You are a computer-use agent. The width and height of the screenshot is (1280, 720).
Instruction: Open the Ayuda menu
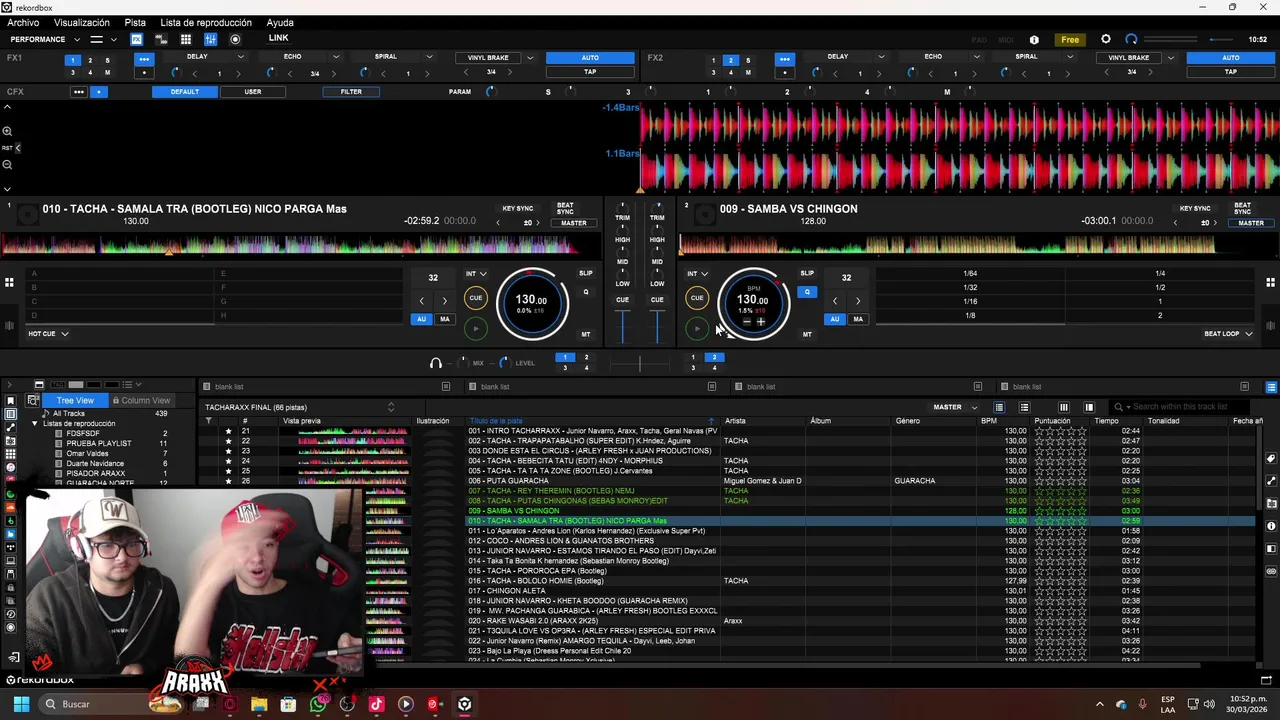click(280, 22)
